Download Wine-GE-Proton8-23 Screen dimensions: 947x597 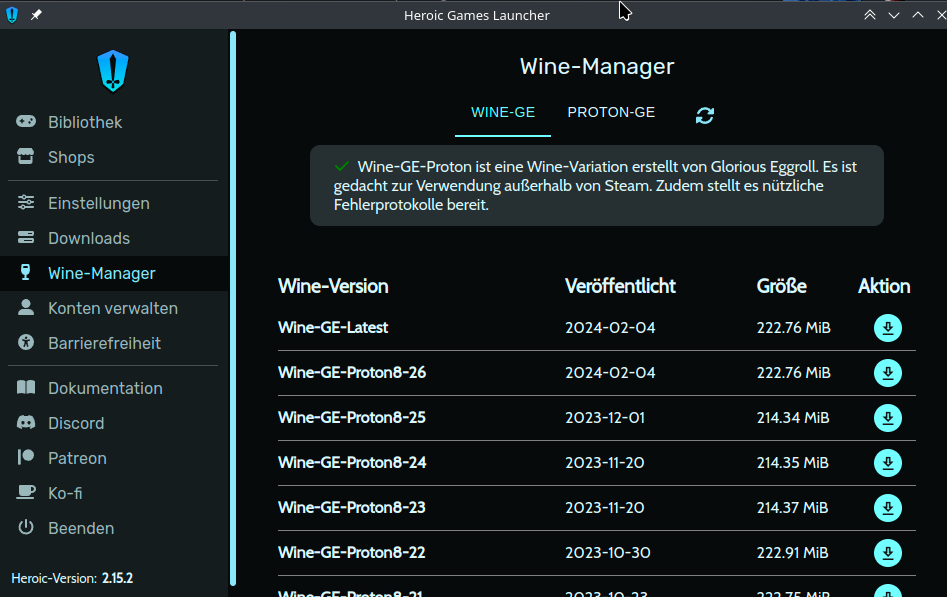[887, 508]
